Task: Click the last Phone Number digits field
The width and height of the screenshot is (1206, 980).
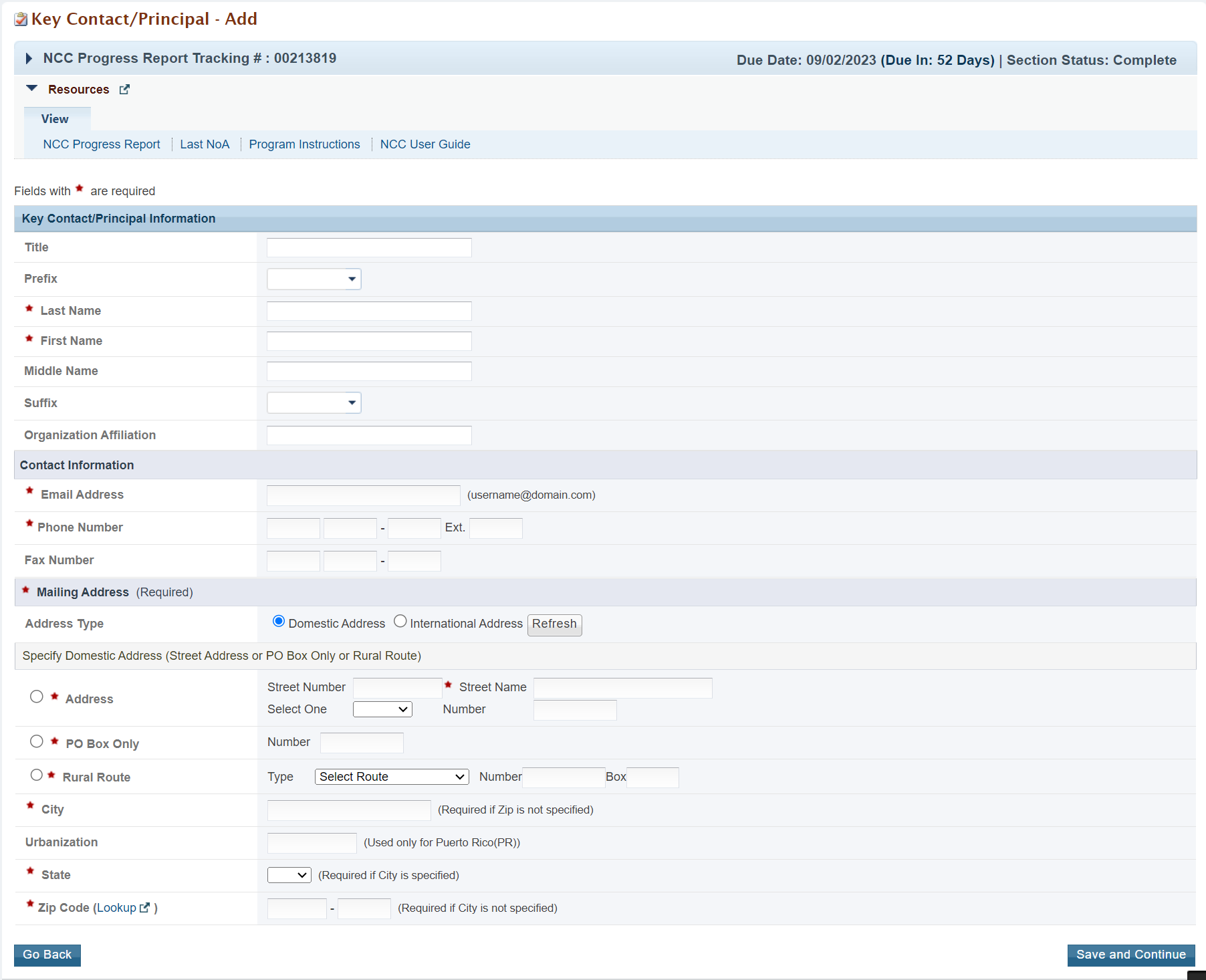Action: [414, 528]
